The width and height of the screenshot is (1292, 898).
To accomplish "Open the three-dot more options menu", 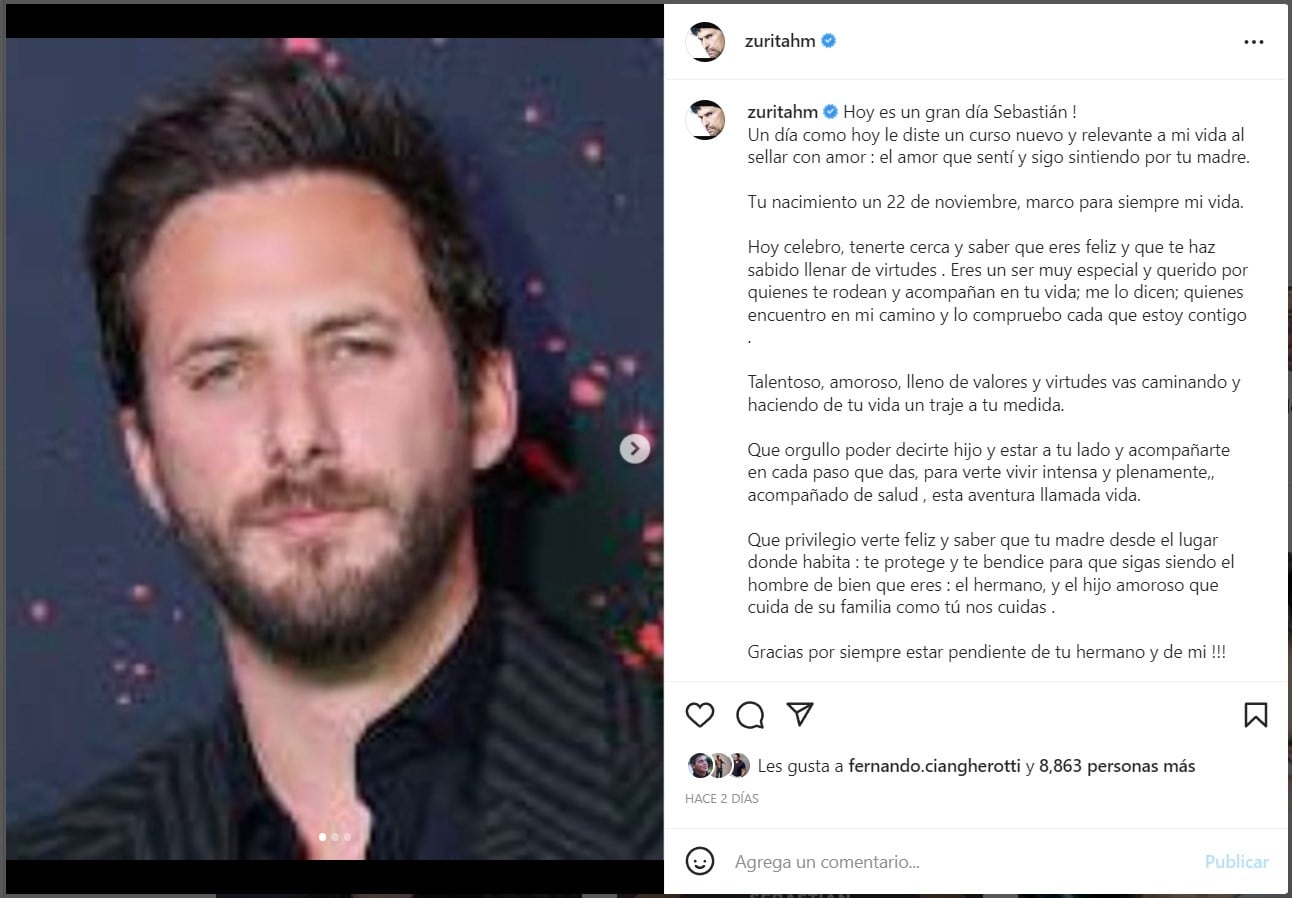I will [x=1253, y=42].
